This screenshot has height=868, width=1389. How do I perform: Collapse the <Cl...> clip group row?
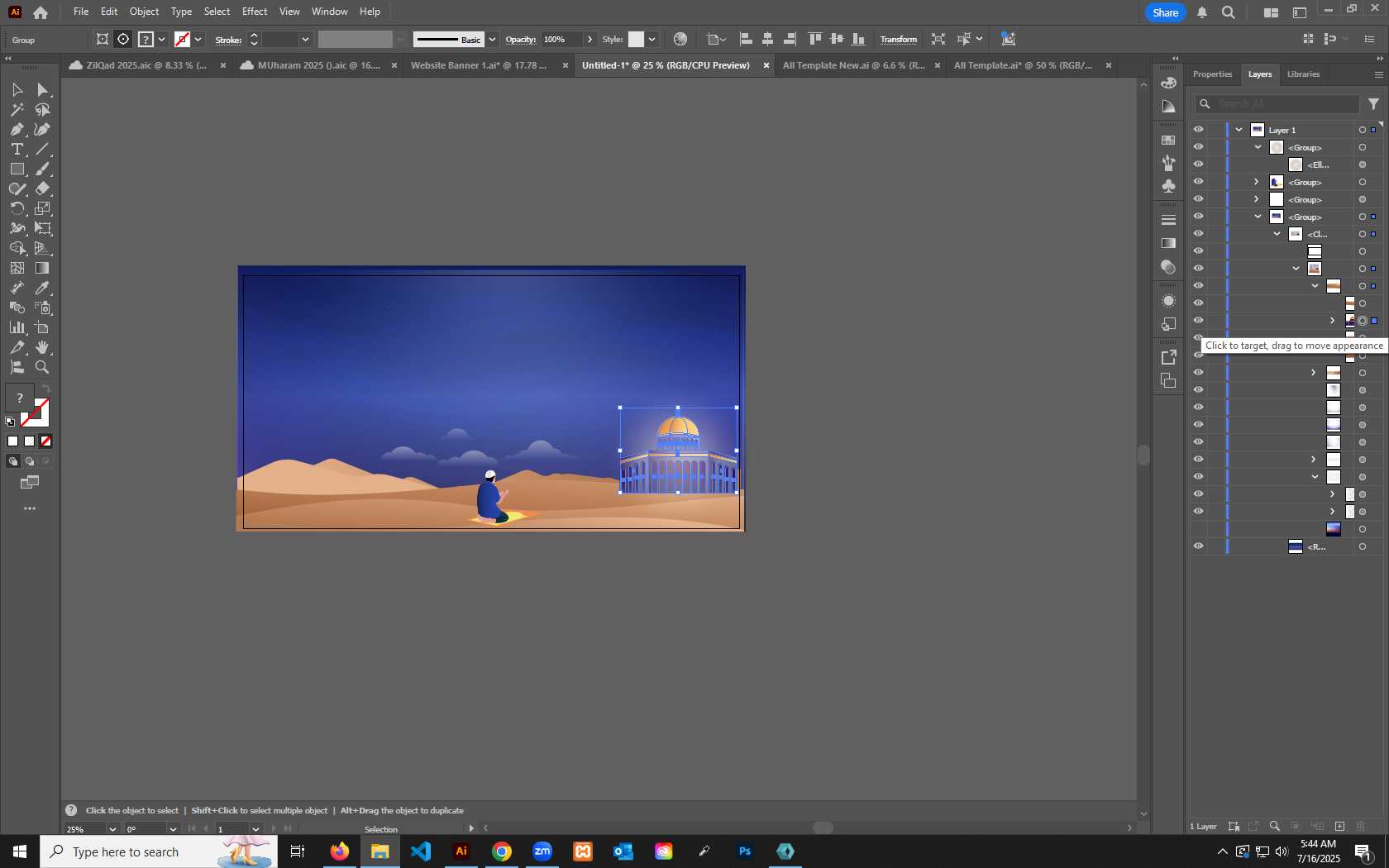click(1277, 234)
